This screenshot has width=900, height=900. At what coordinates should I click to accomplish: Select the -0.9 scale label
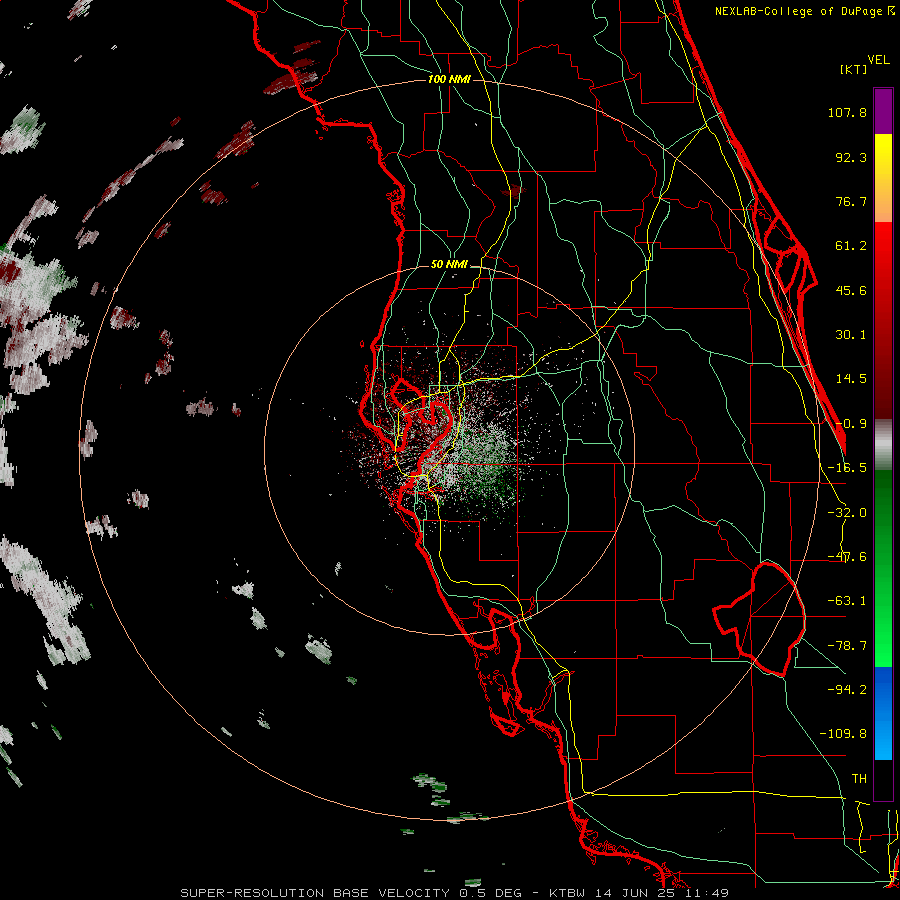[851, 424]
